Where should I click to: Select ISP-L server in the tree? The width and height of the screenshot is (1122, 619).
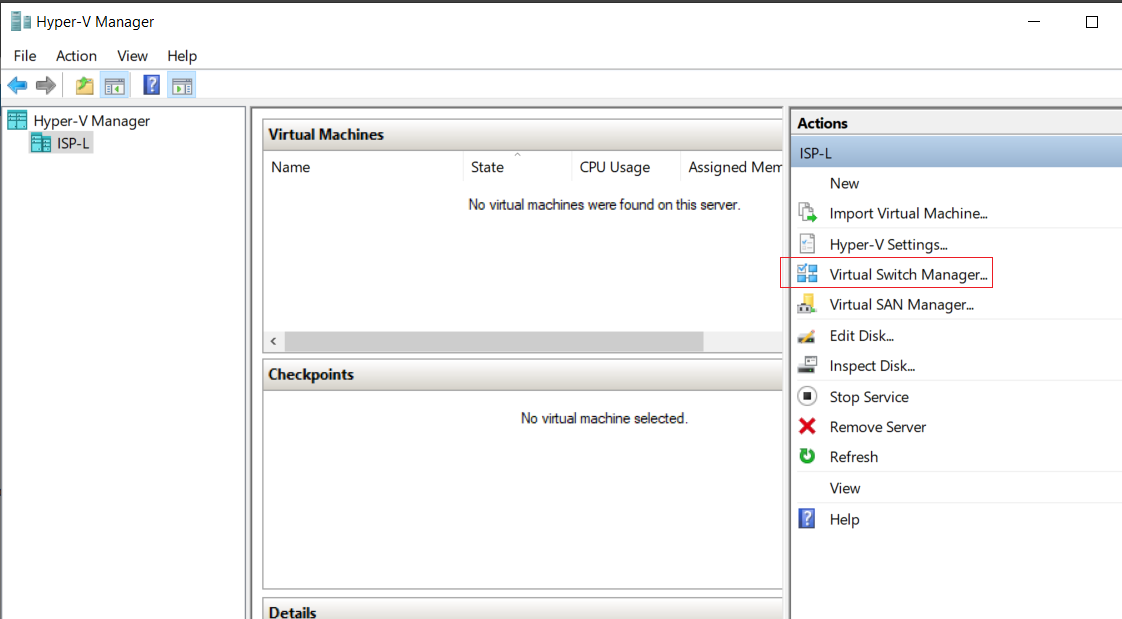[73, 143]
